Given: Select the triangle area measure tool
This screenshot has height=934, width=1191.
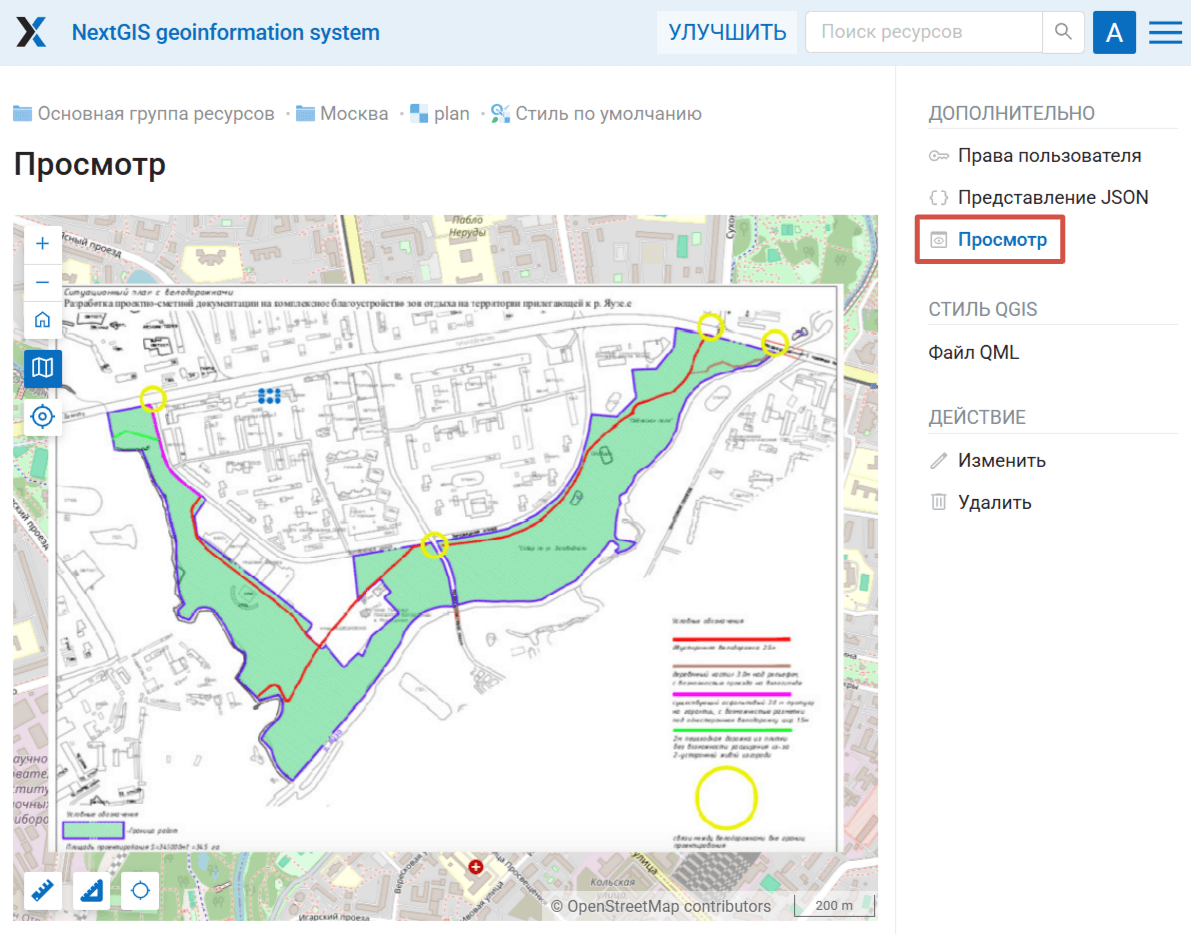Looking at the screenshot, I should pyautogui.click(x=91, y=890).
